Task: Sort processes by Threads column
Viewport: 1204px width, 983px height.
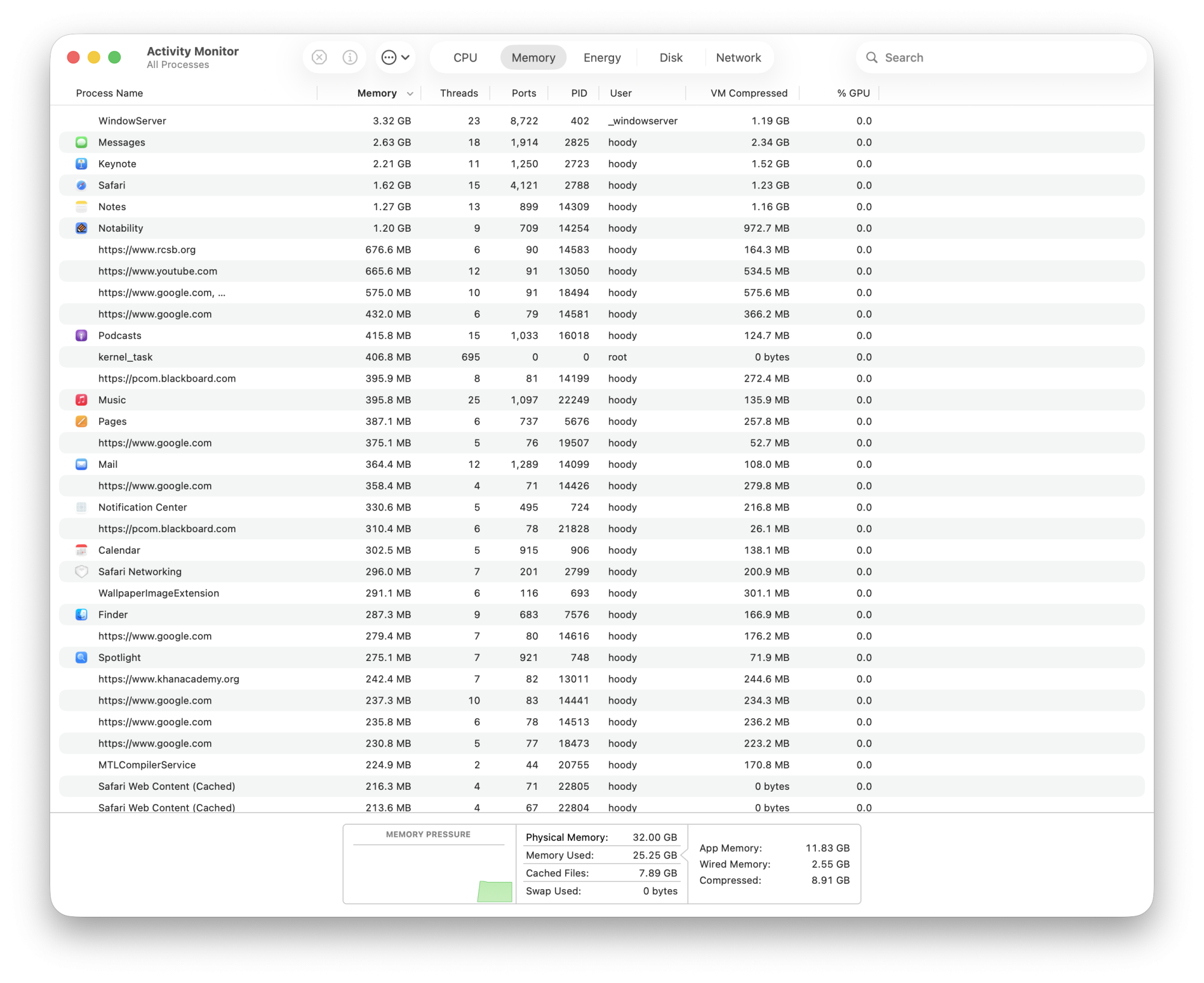Action: click(x=459, y=93)
